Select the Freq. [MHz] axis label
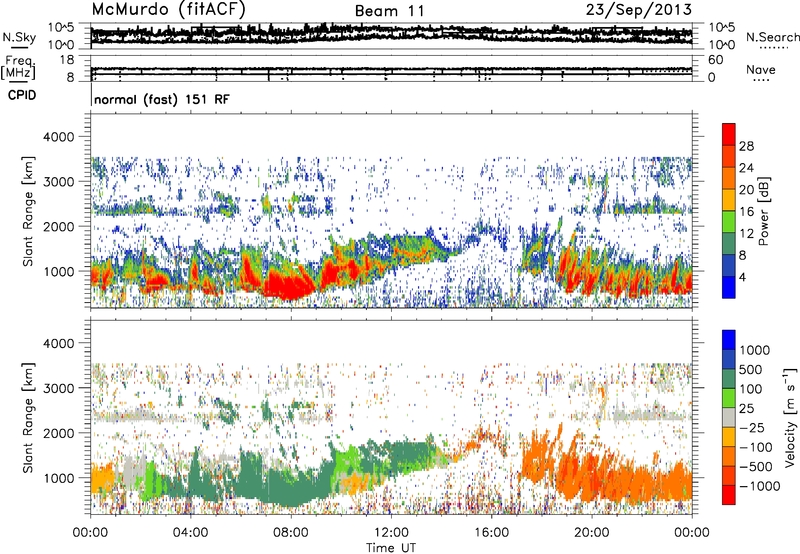This screenshot has height=554, width=800. [x=19, y=68]
